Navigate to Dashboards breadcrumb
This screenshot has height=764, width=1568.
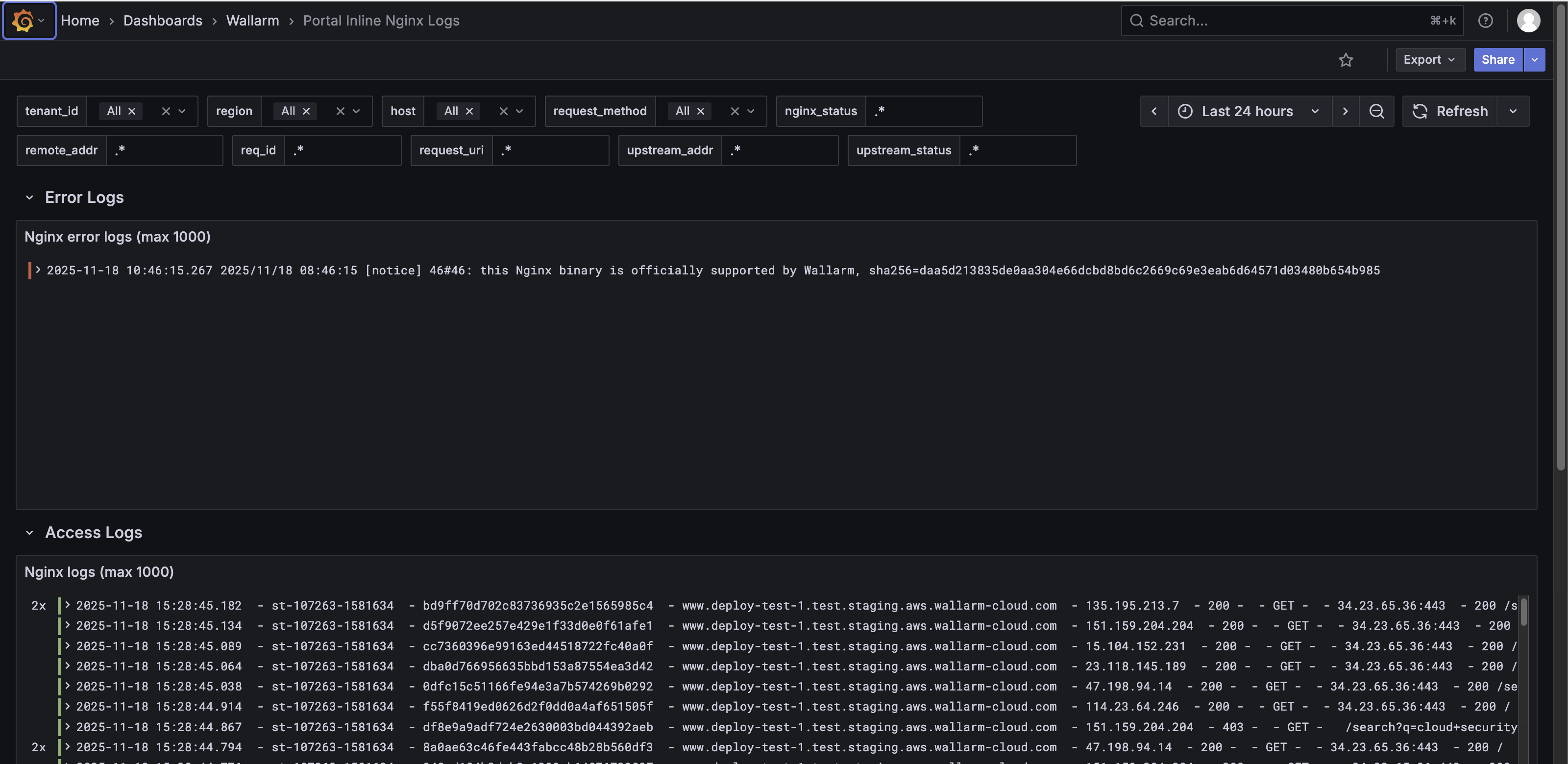point(163,21)
